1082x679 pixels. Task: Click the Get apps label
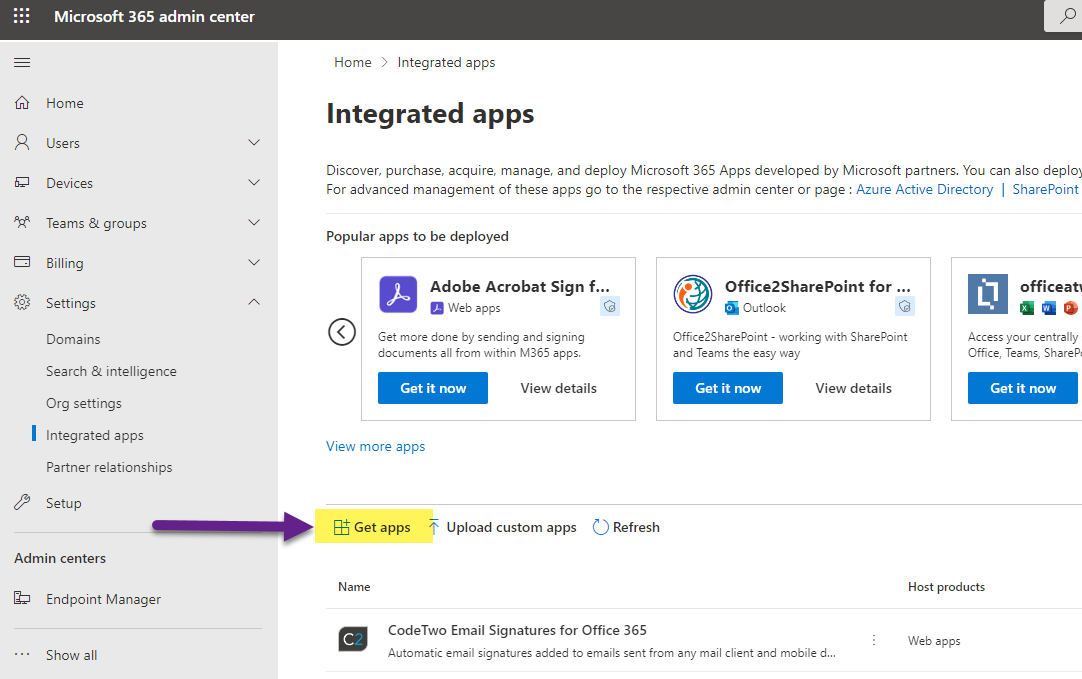point(382,527)
